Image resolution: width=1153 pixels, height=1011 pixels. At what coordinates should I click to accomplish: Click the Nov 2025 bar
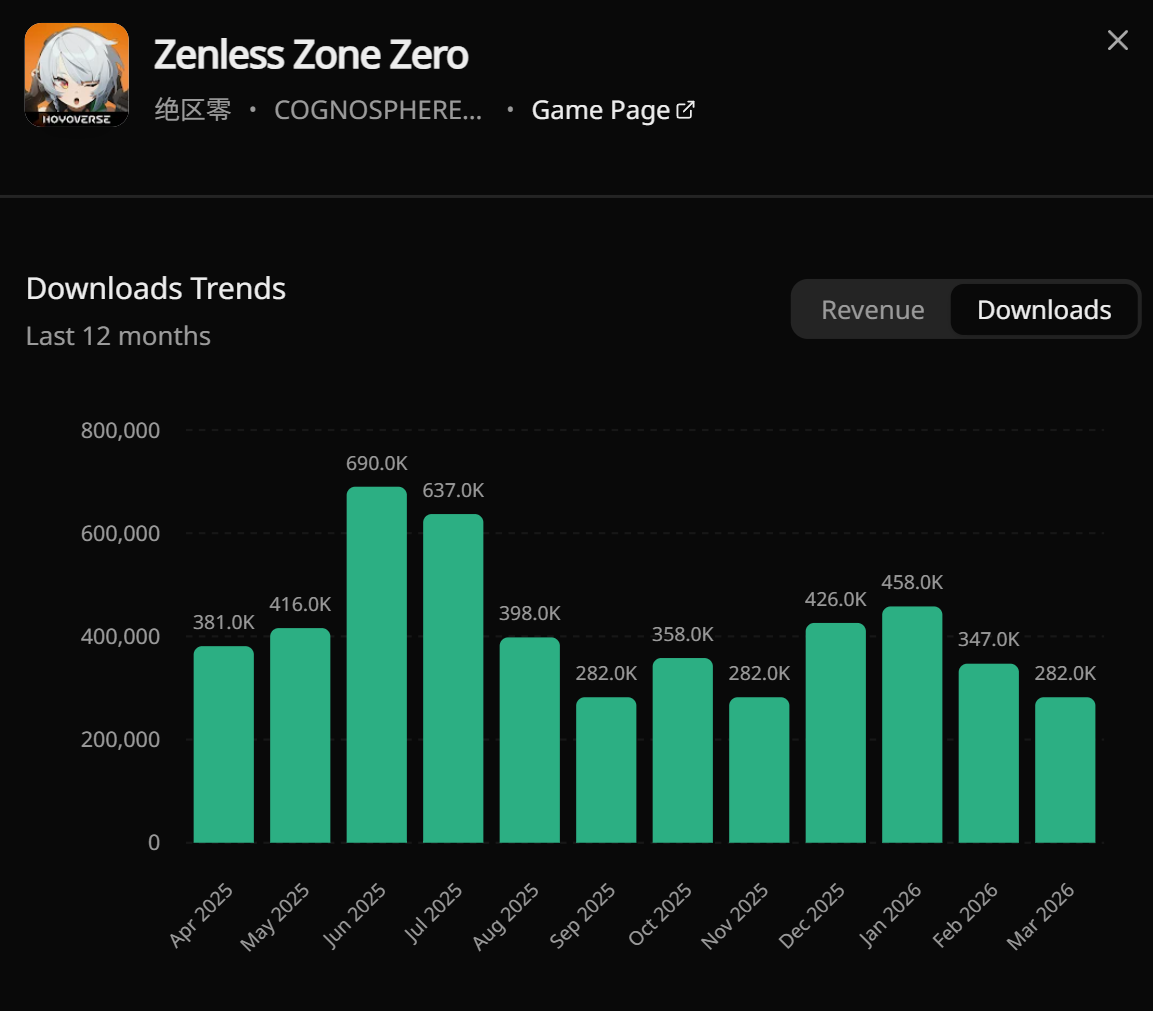point(759,770)
